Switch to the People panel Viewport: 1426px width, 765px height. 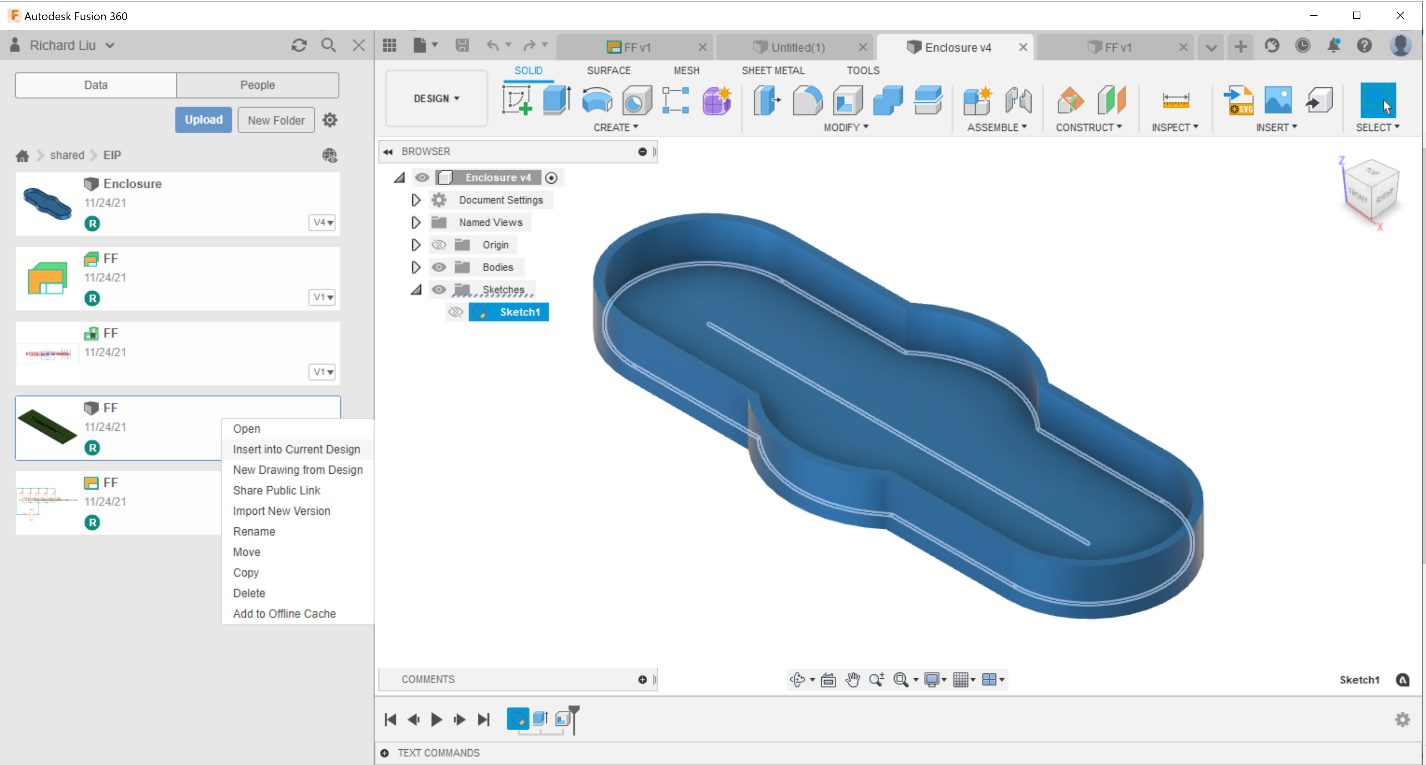click(x=257, y=84)
